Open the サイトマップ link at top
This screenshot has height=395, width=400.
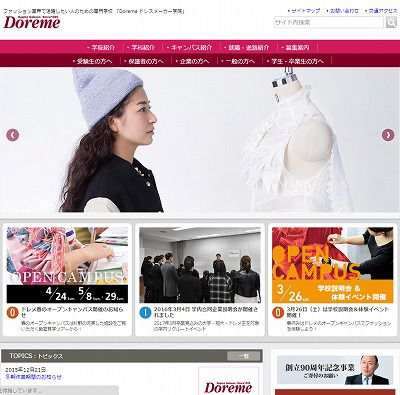[x=304, y=11]
